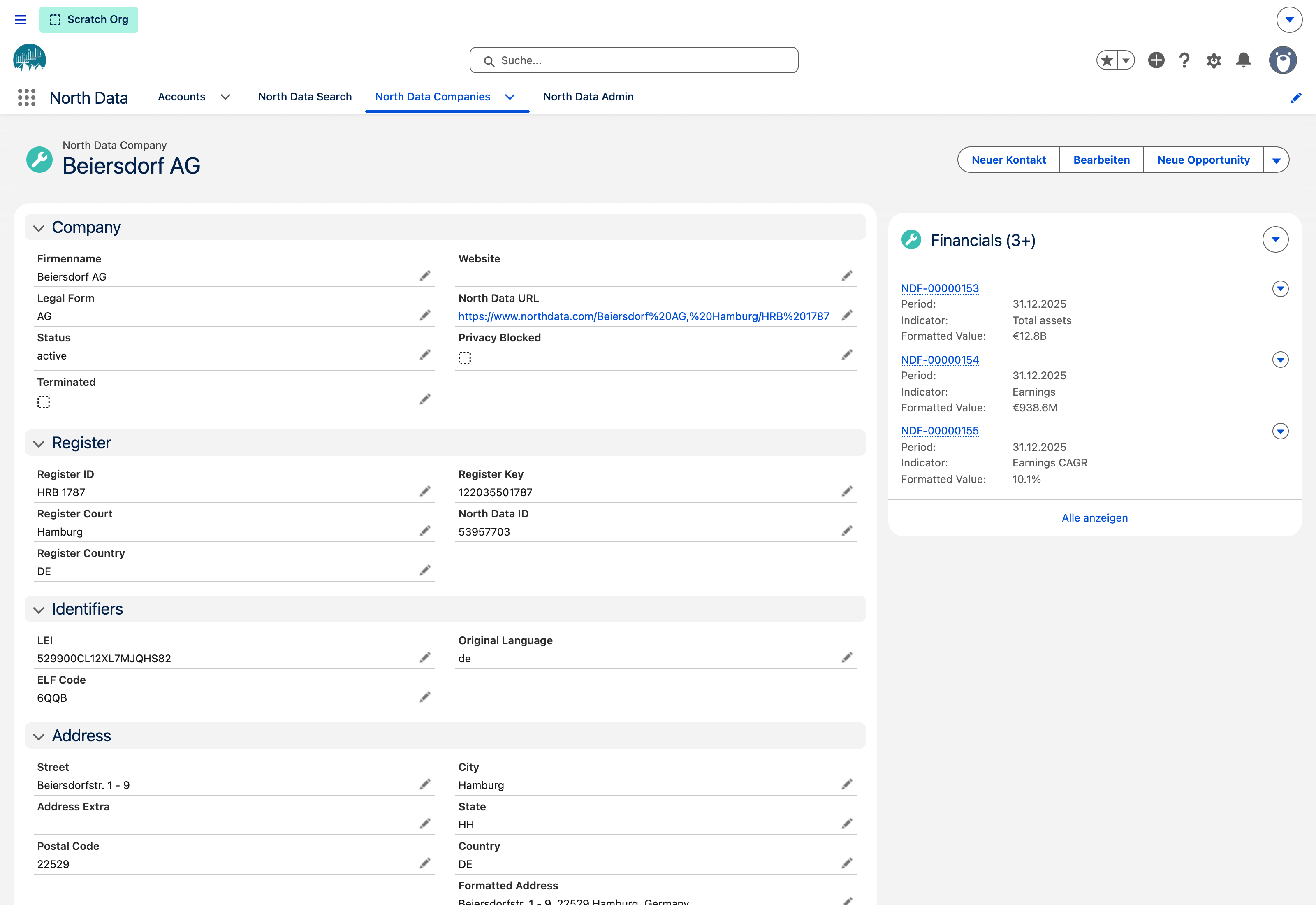This screenshot has width=1316, height=905.
Task: Open the top-right header dropdown arrow
Action: tap(1289, 20)
